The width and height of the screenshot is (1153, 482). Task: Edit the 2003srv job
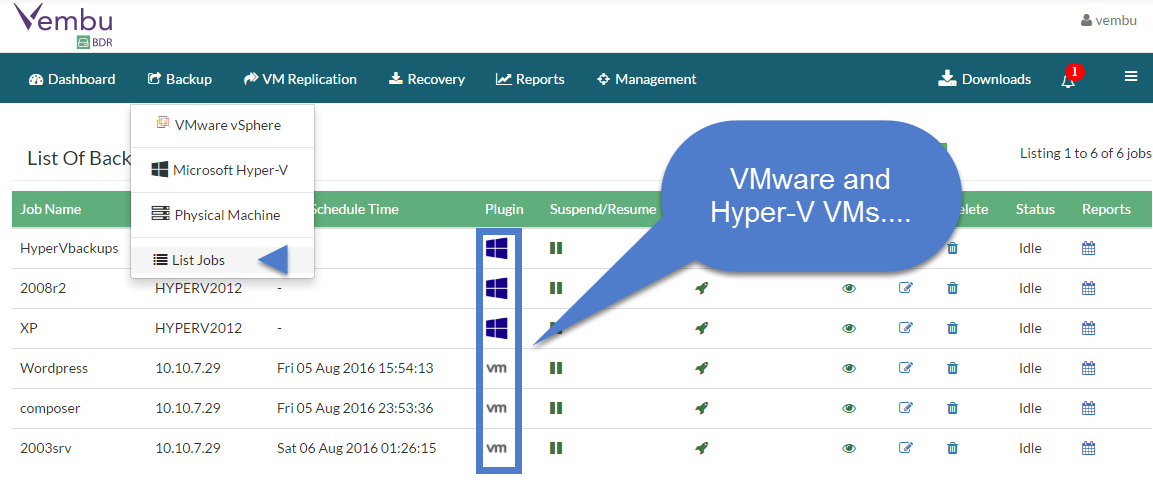[x=906, y=447]
